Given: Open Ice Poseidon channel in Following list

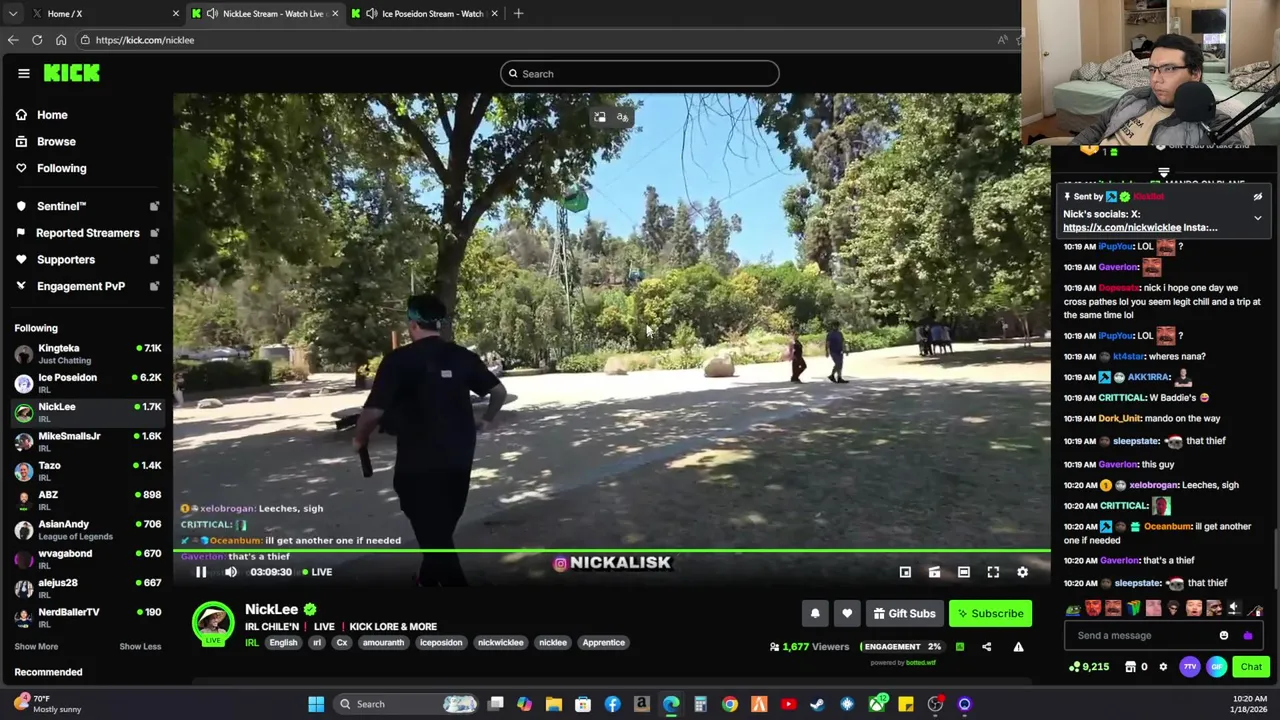Looking at the screenshot, I should (x=87, y=383).
